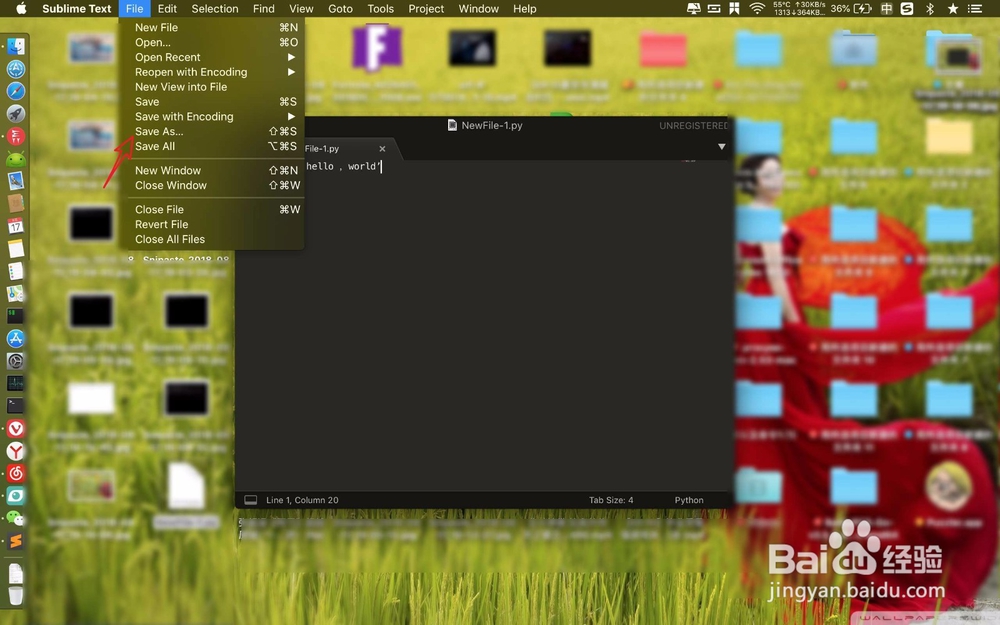Open Launchpad rocket icon in Dock

click(15, 114)
